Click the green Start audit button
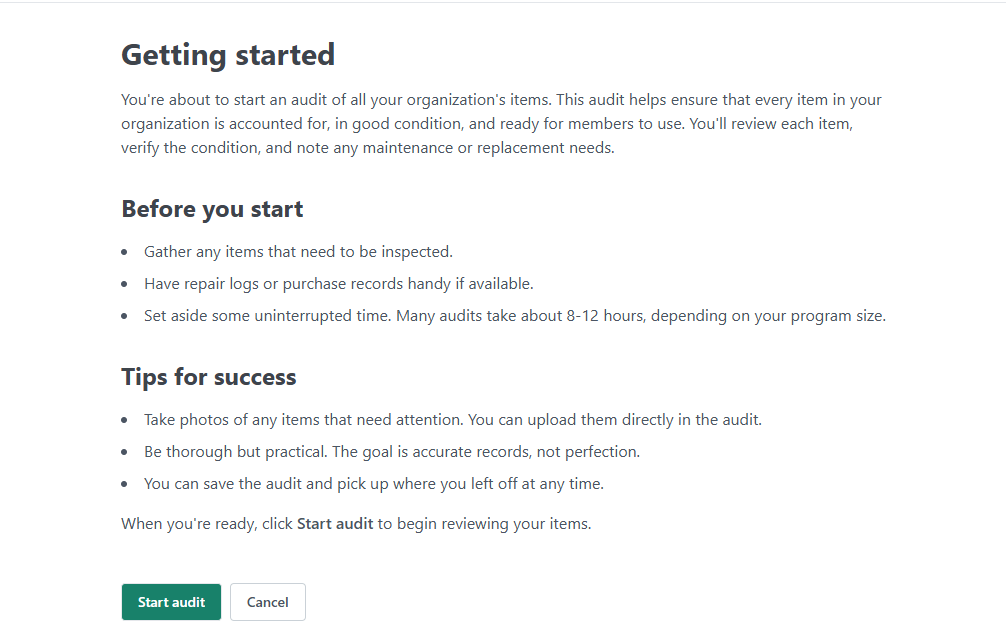1006x644 pixels. click(x=171, y=602)
